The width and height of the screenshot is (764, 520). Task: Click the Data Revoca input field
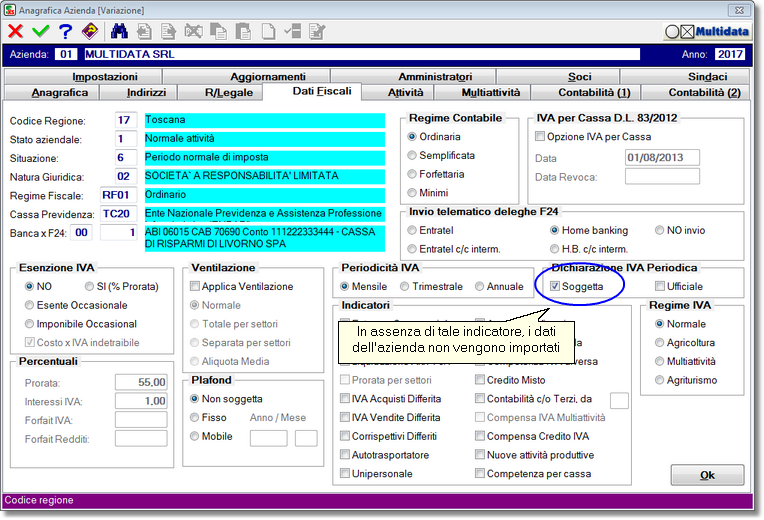662,176
